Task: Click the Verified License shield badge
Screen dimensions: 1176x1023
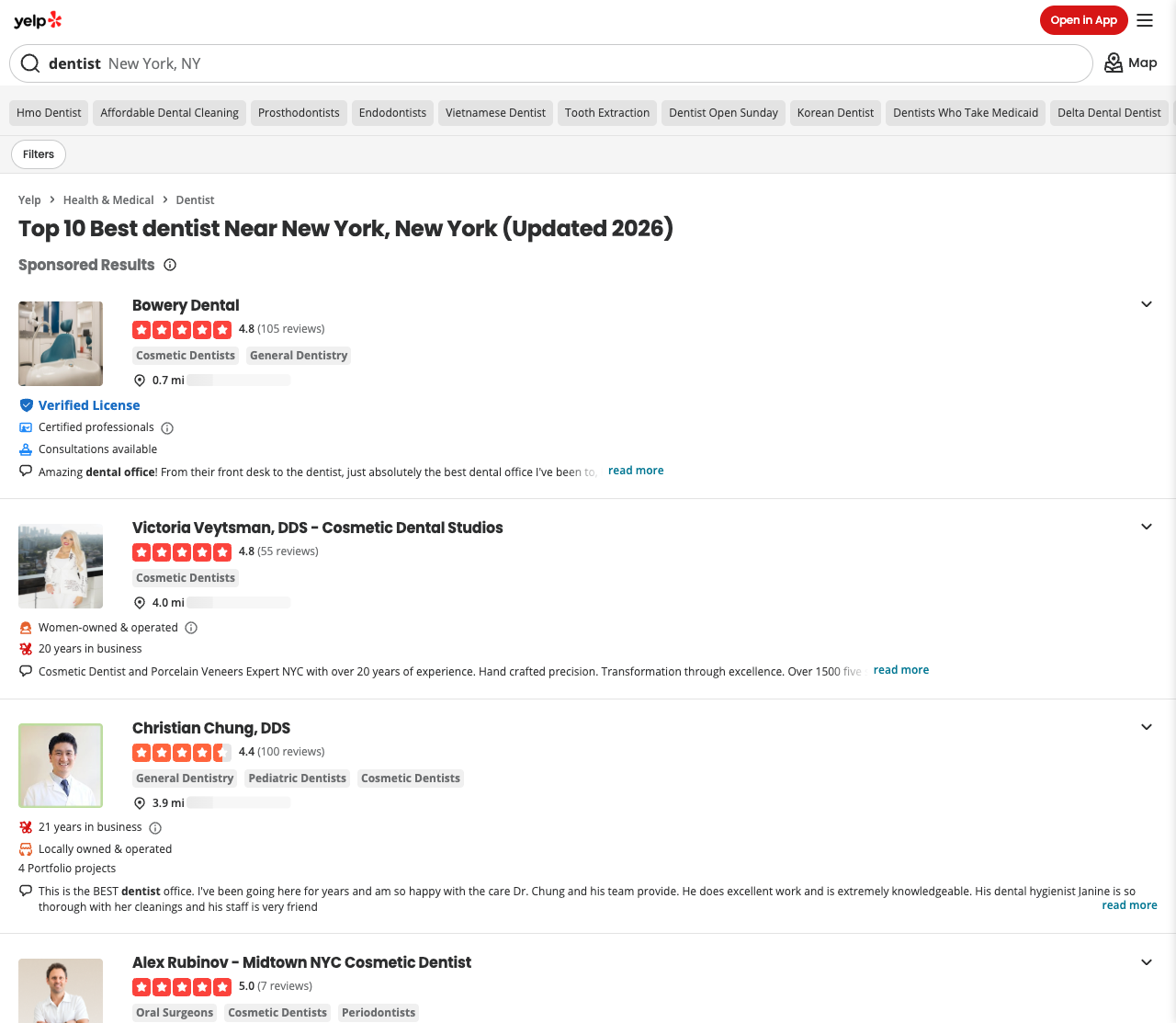Action: 27,405
